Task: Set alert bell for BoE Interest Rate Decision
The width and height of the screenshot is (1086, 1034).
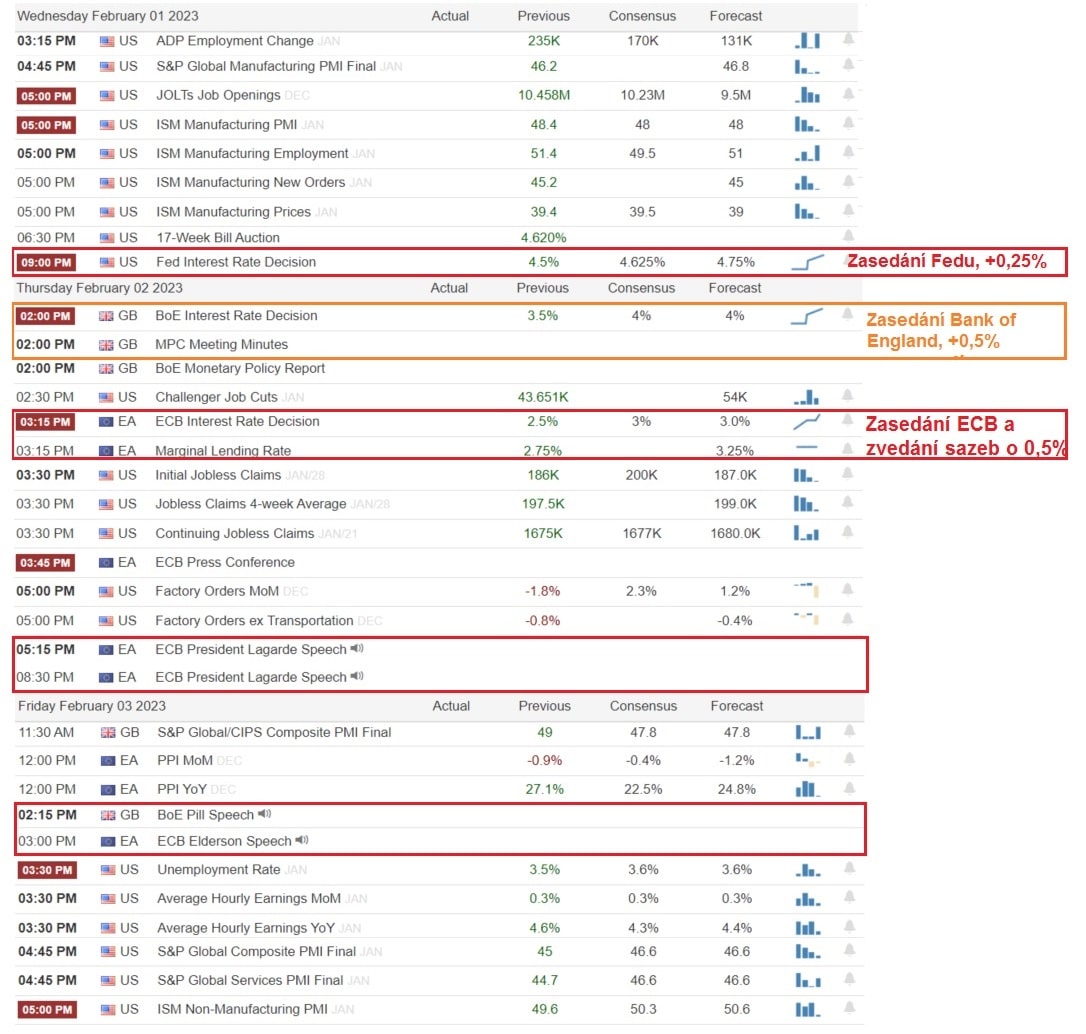Action: 847,314
